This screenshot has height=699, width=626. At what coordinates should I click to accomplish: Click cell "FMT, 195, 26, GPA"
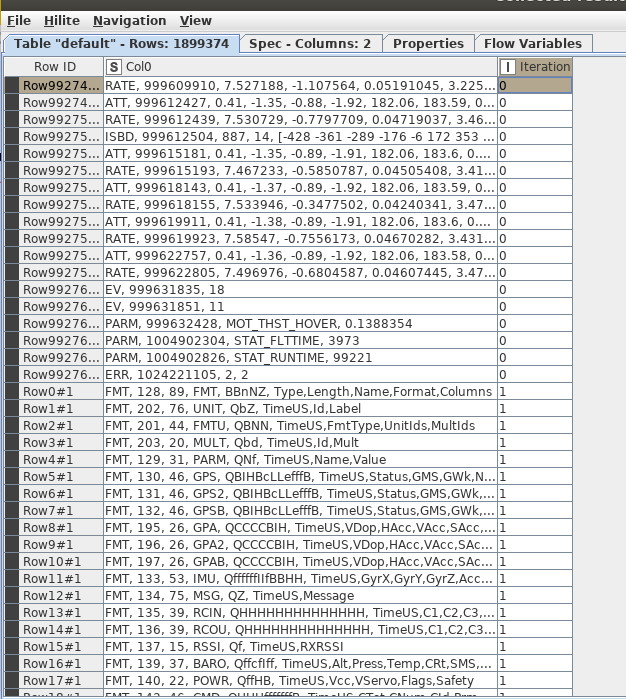(x=301, y=527)
